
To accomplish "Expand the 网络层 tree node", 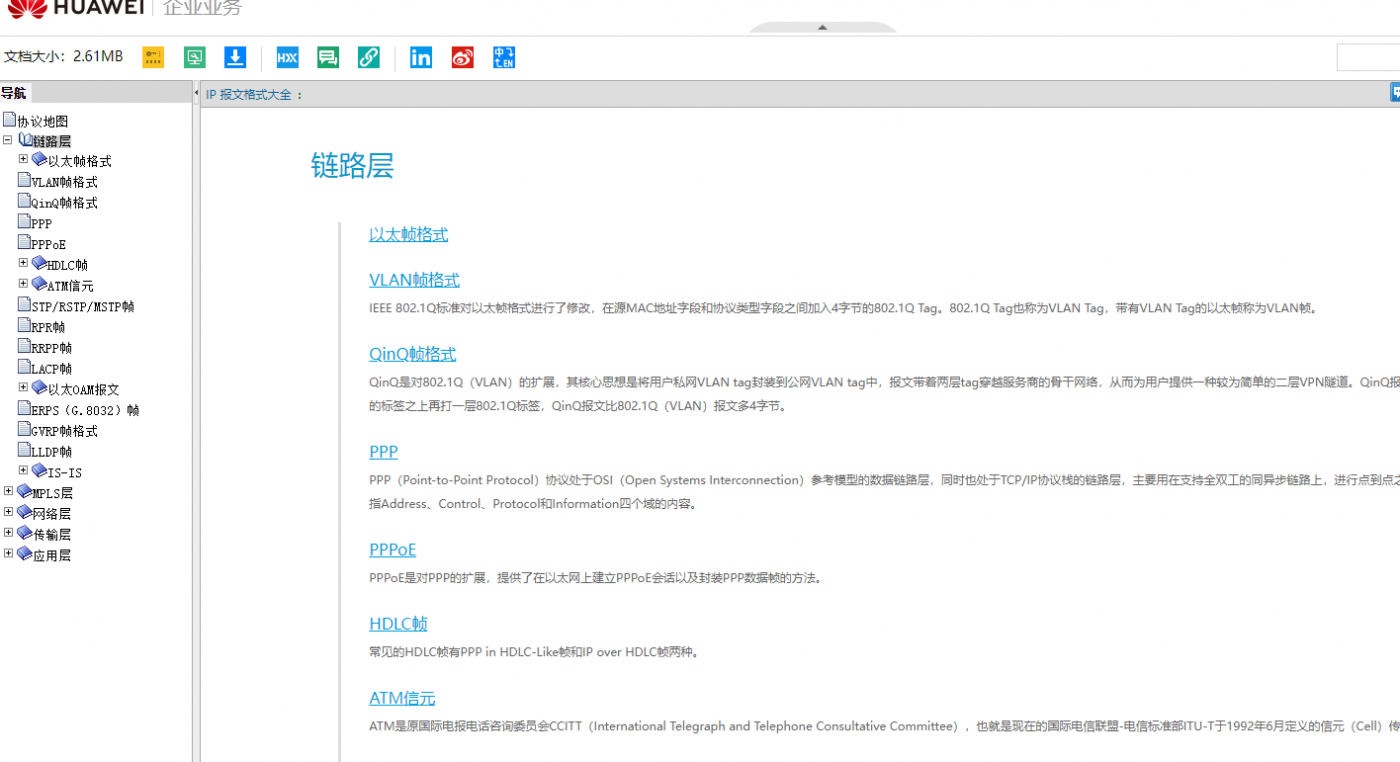I will (x=8, y=512).
